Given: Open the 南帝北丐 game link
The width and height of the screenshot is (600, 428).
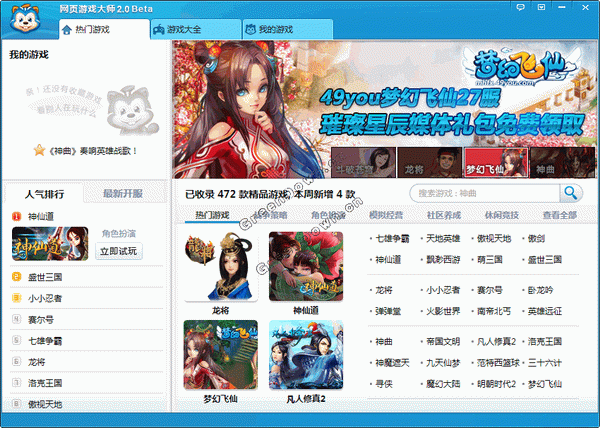Looking at the screenshot, I should click(494, 311).
